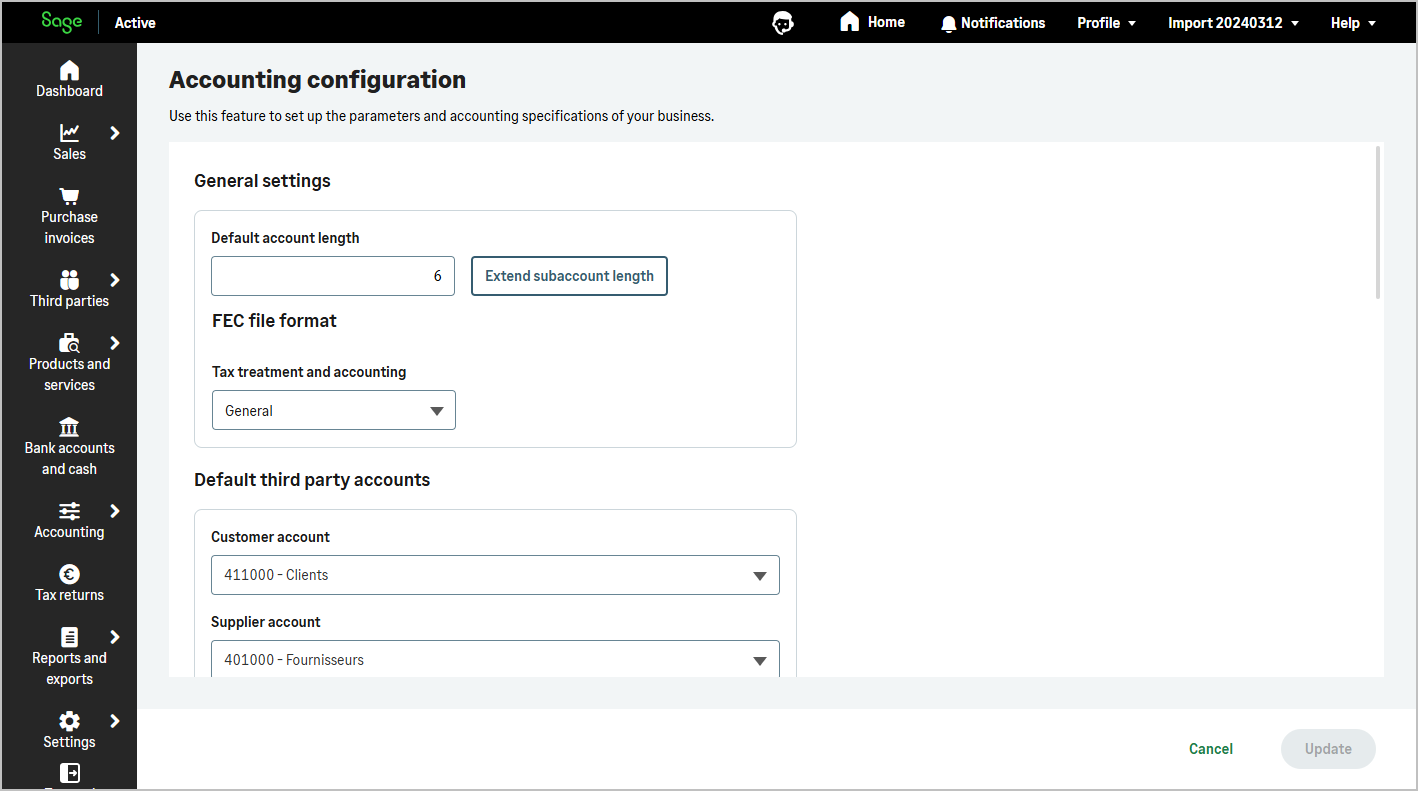Click the Active label beside Sage logo
The width and height of the screenshot is (1418, 791).
tap(135, 23)
